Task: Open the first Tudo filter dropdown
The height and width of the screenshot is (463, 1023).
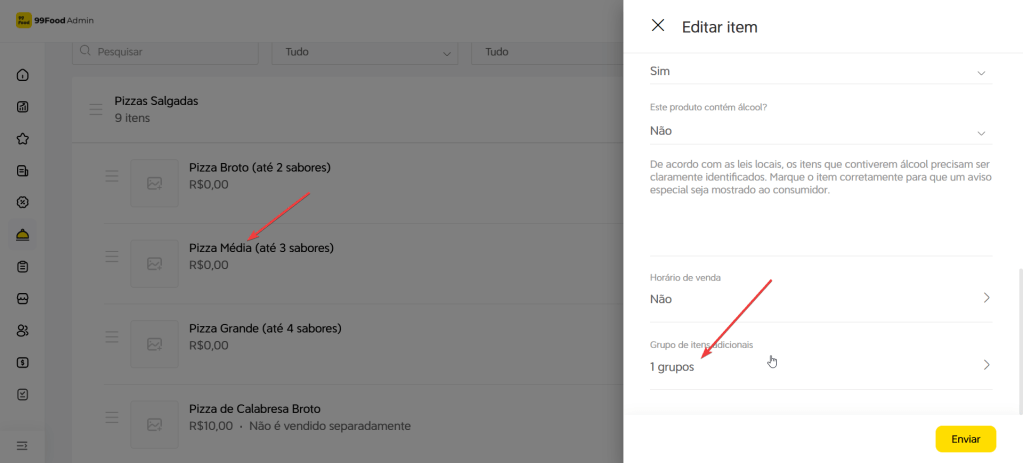Action: click(x=364, y=51)
